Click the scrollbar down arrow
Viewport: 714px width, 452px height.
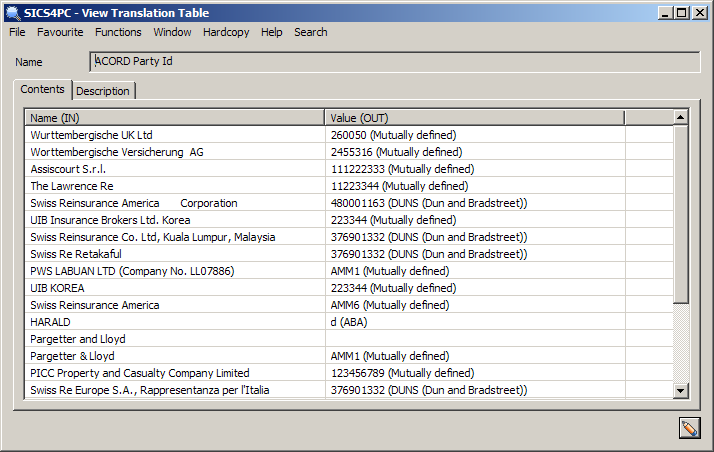point(681,390)
